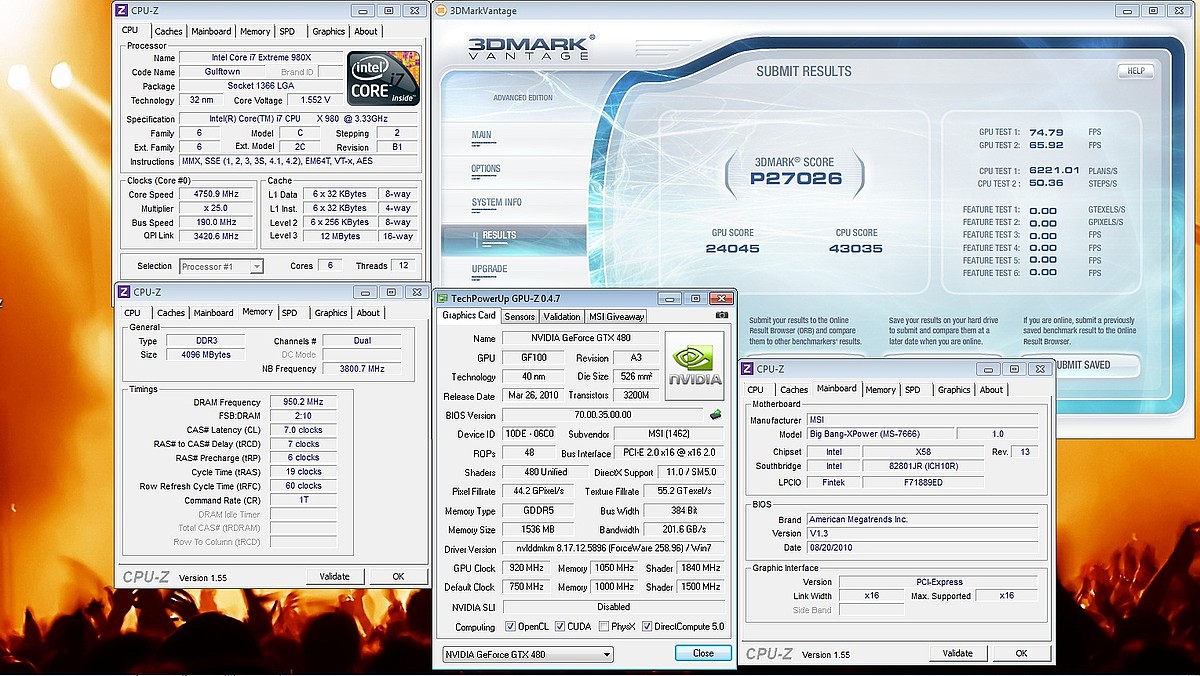Open SYSTEM INFO in 3DMark Vantage
Image resolution: width=1200 pixels, height=676 pixels.
[x=497, y=203]
